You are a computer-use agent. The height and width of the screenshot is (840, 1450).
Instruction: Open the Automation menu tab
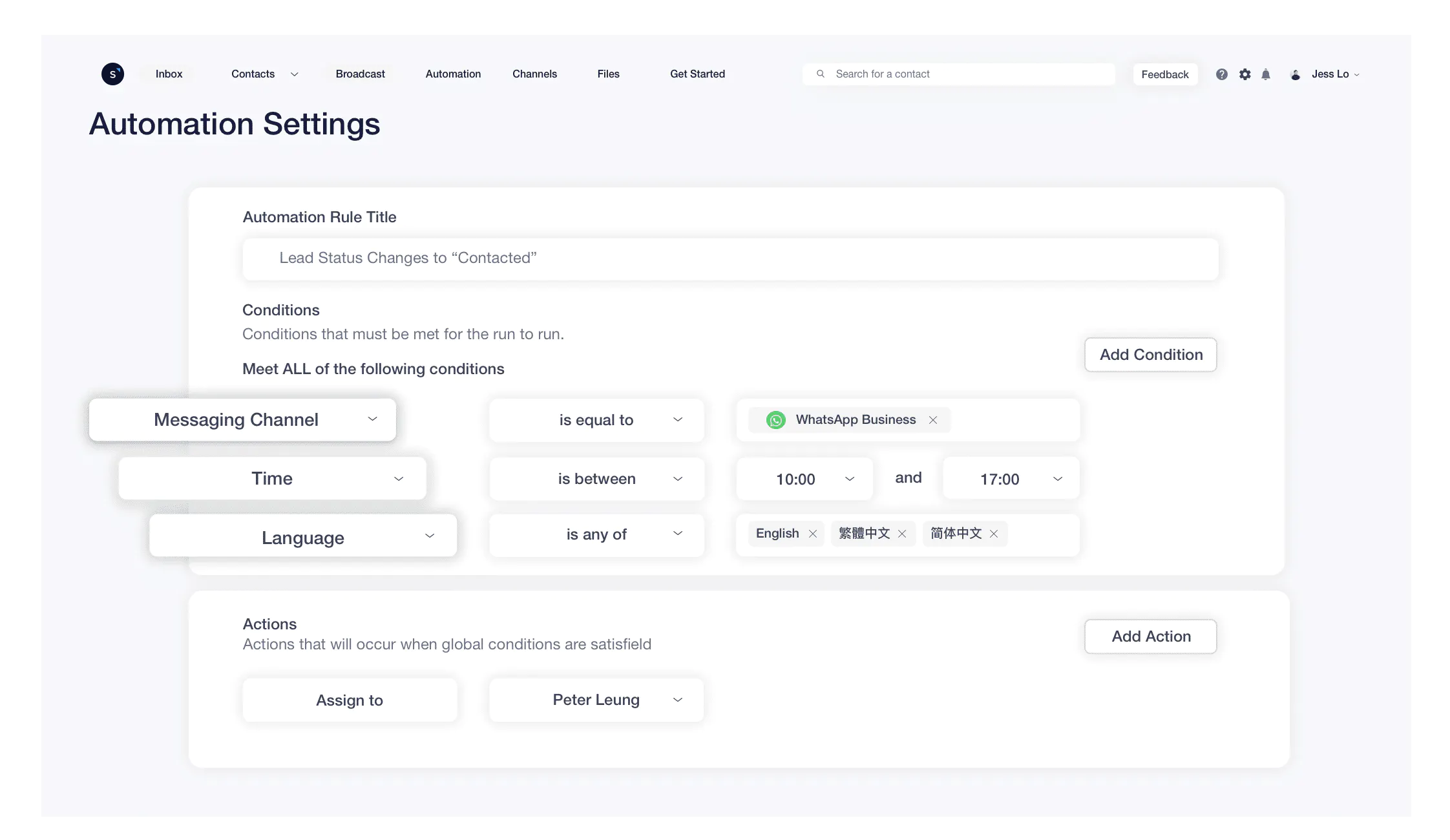point(453,74)
